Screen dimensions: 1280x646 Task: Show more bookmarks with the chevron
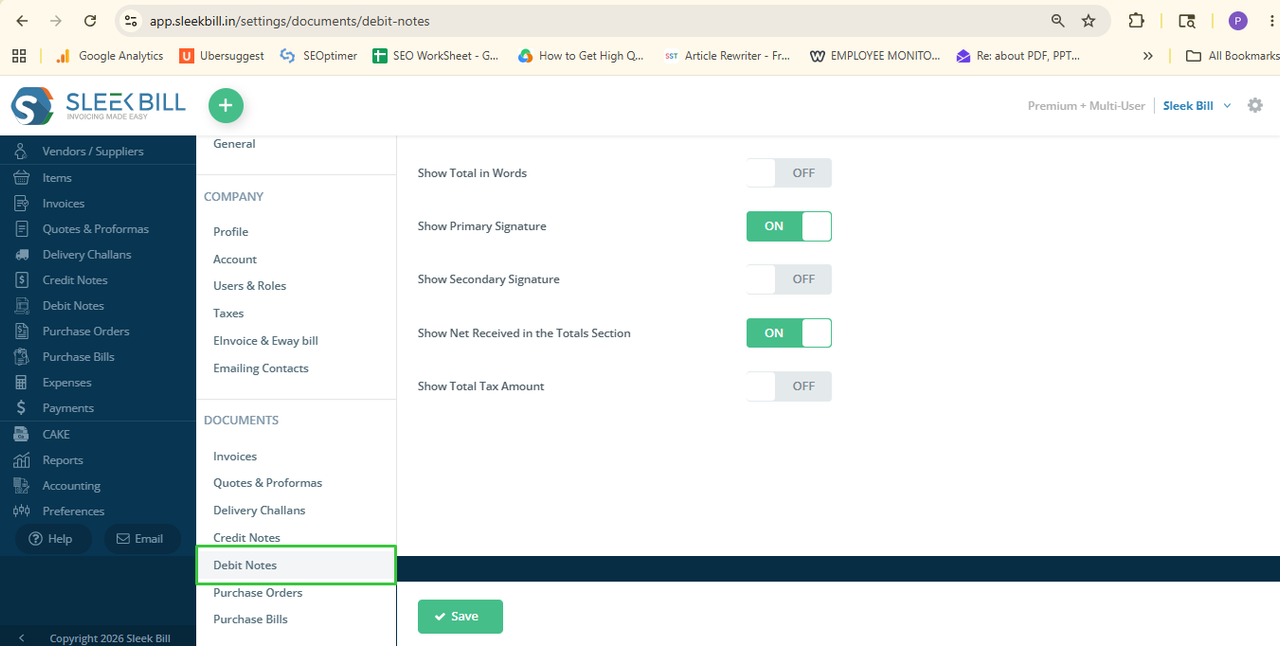point(1148,56)
